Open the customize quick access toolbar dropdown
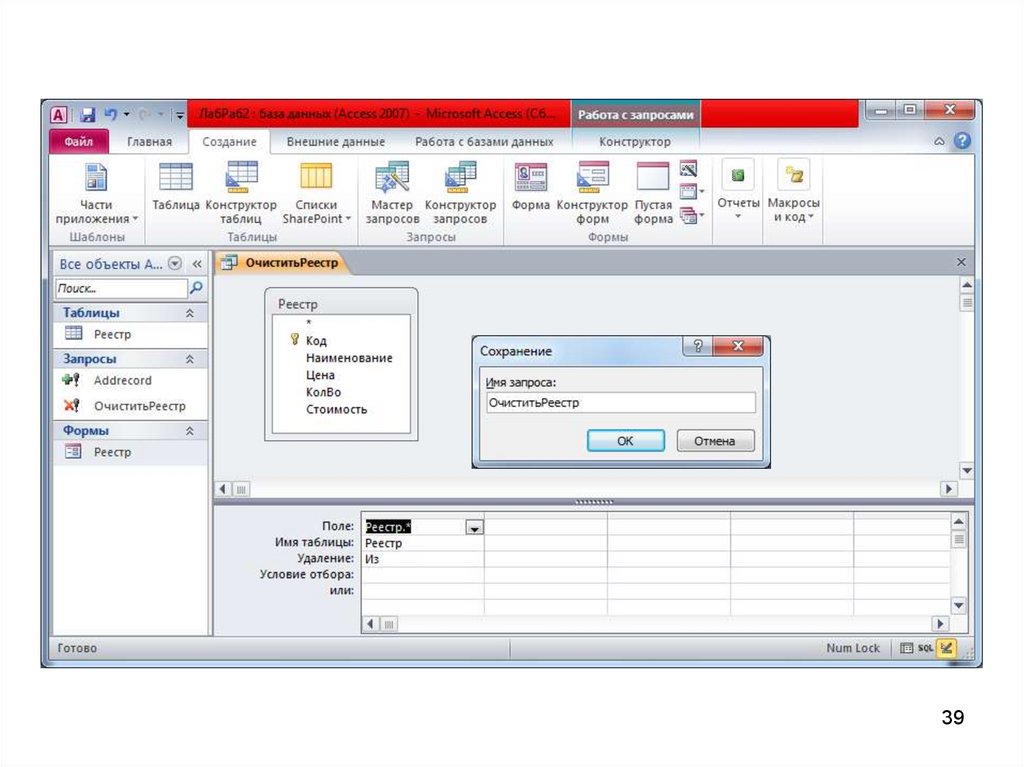The image size is (1024, 767). pos(179,115)
